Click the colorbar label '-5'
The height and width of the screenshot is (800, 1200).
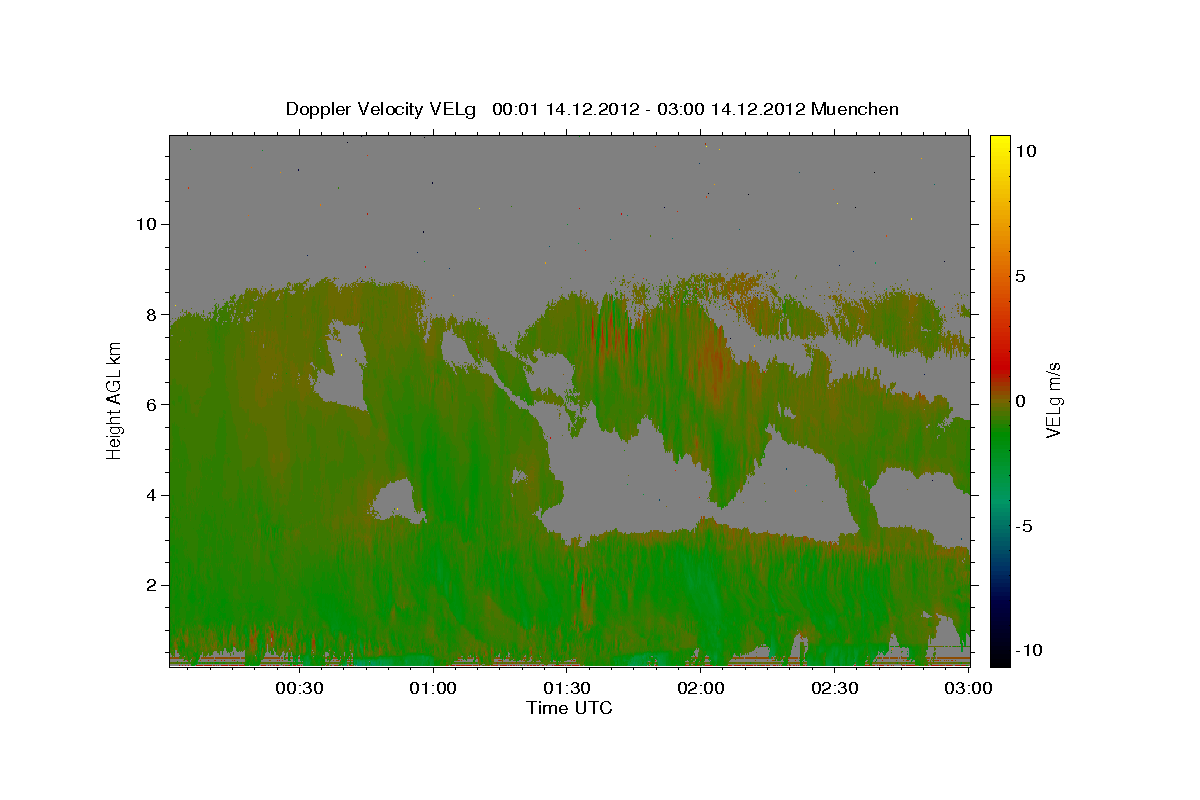point(1024,526)
